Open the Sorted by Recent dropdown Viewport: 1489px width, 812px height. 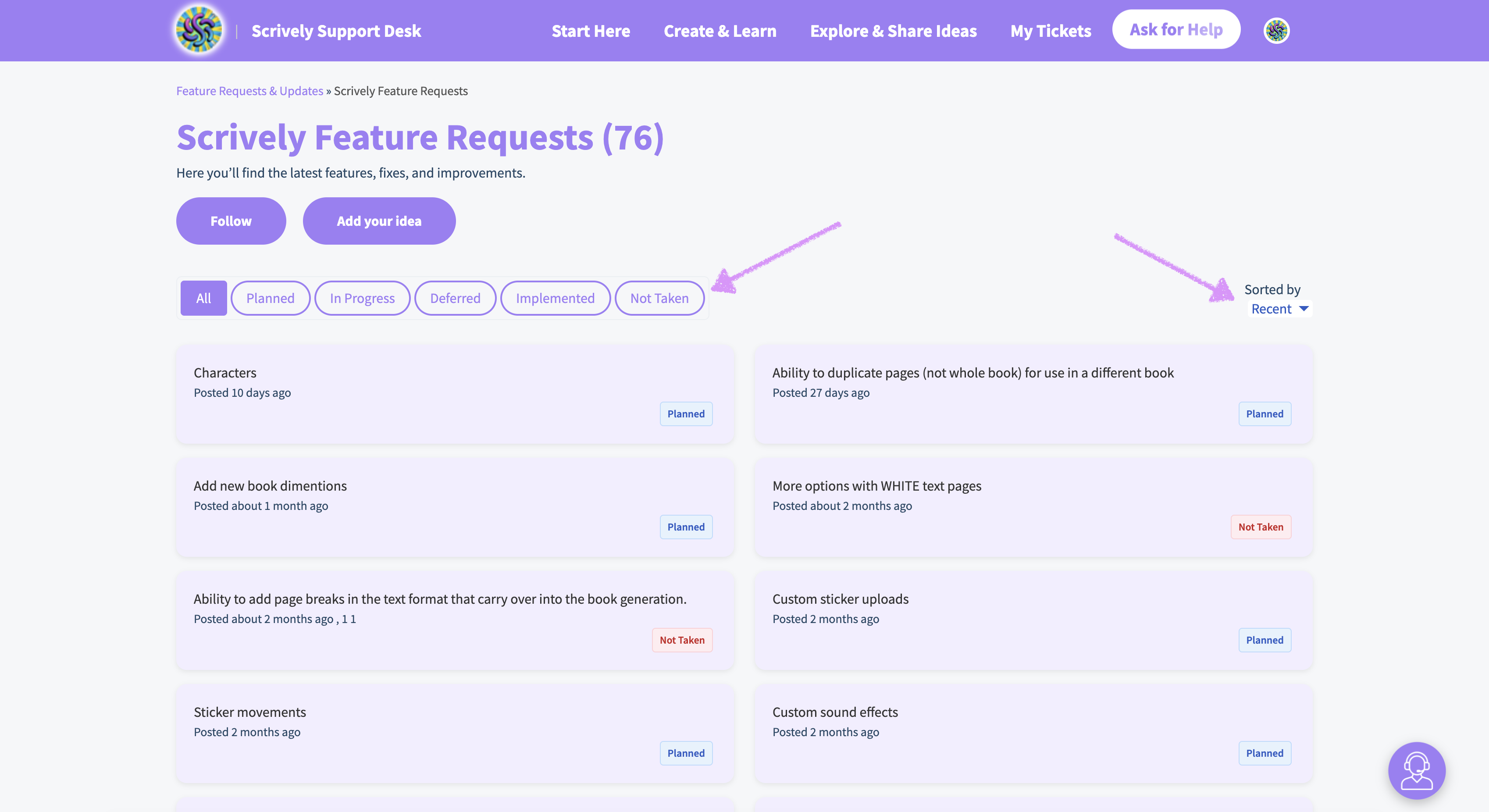(x=1272, y=309)
